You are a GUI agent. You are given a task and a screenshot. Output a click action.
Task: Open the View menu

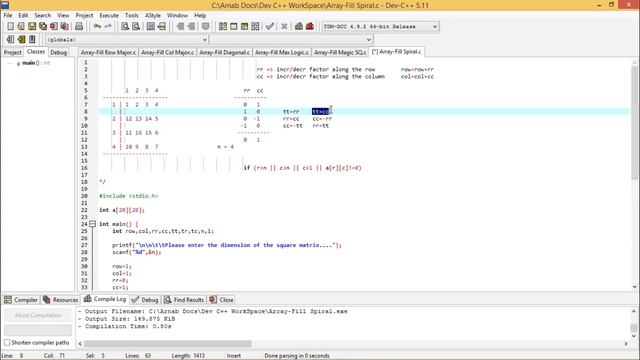63,15
